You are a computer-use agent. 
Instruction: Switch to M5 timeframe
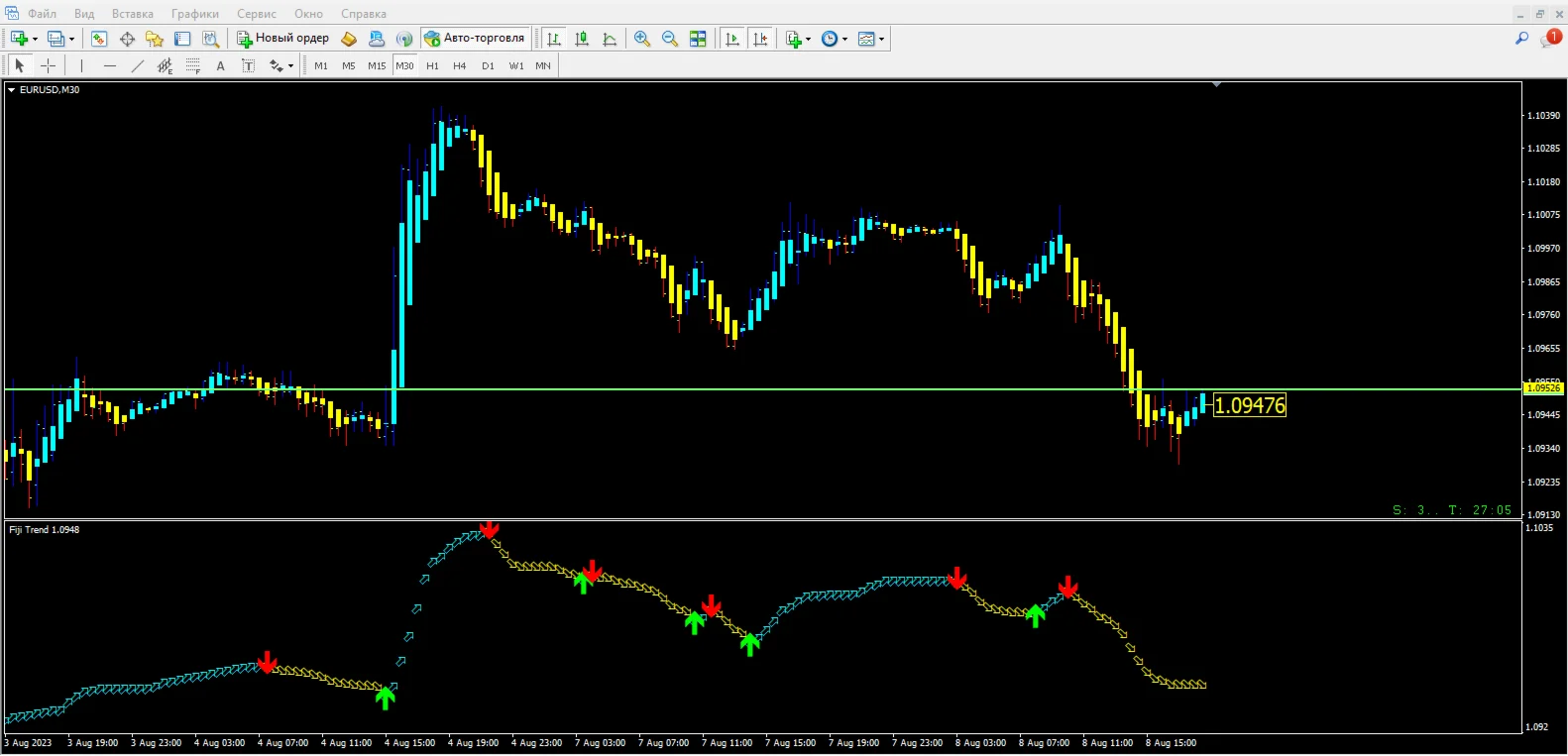[x=349, y=65]
